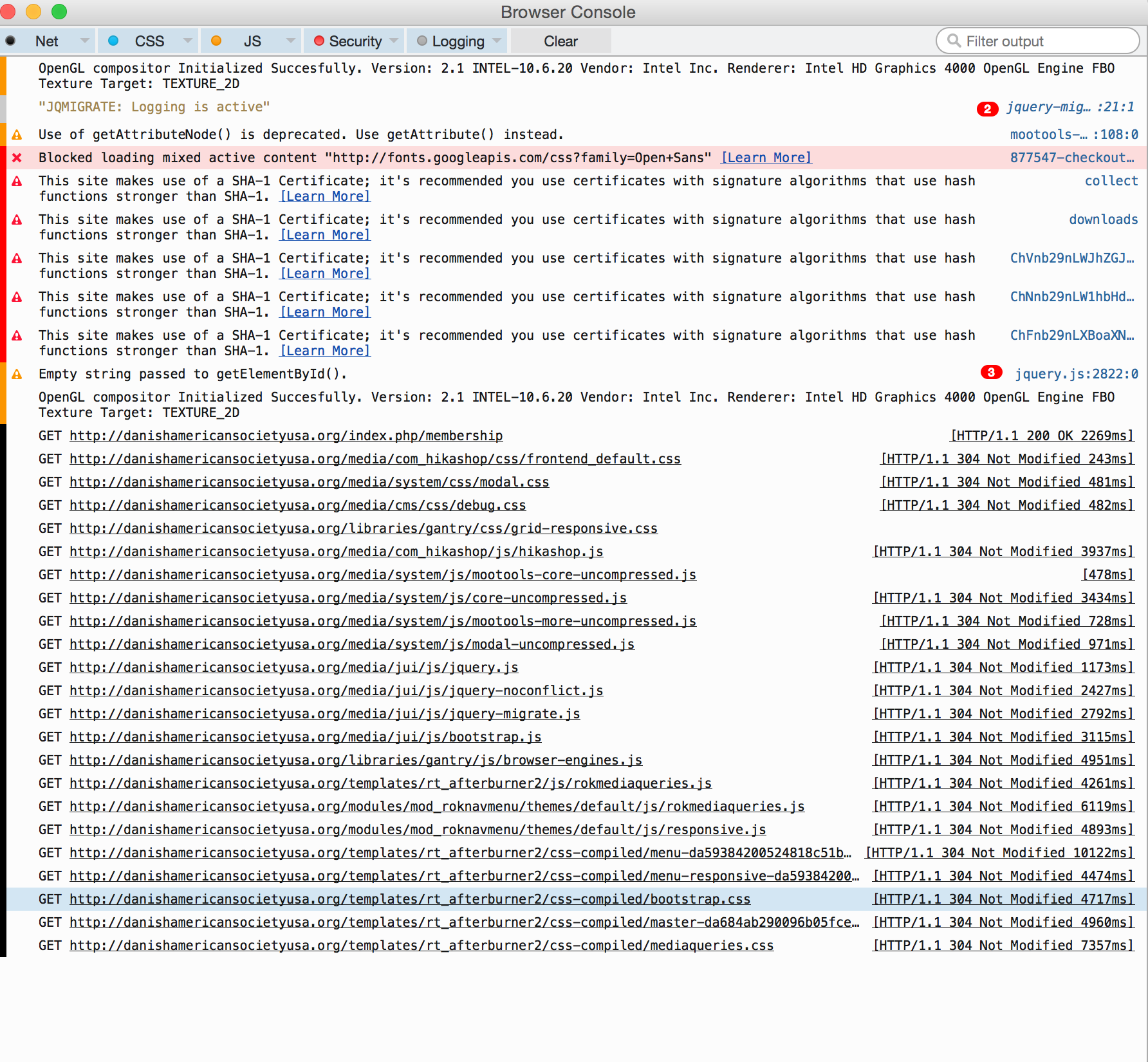Click the Clear button
Viewport: 1148px width, 1062px height.
point(560,41)
